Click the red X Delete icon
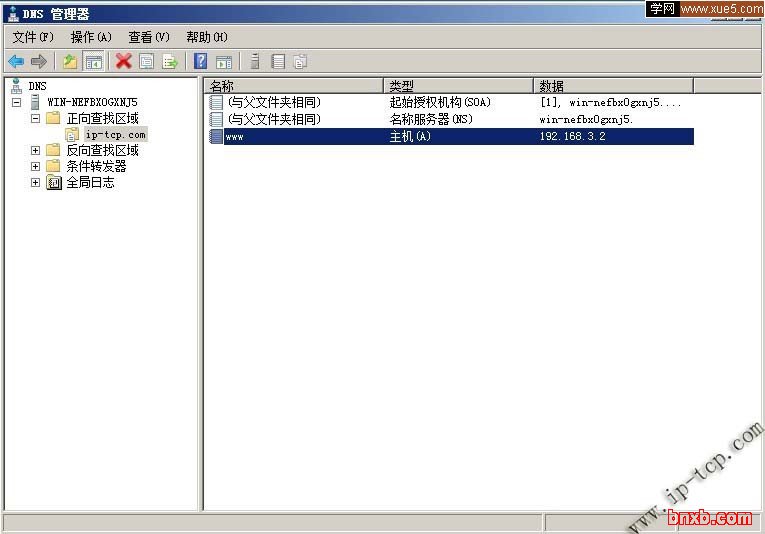 [123, 61]
